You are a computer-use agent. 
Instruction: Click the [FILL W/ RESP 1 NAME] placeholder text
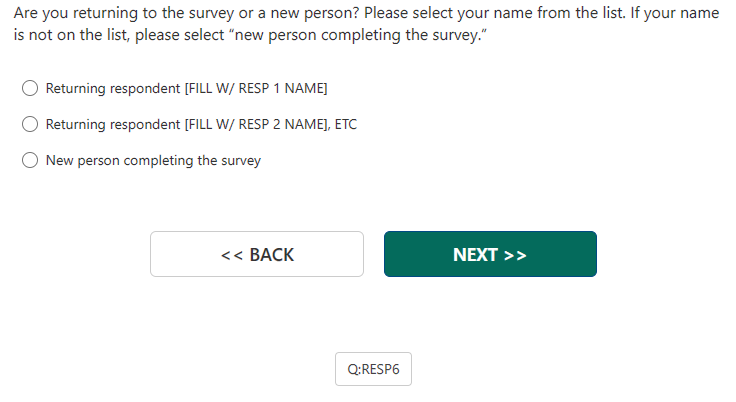(x=255, y=88)
